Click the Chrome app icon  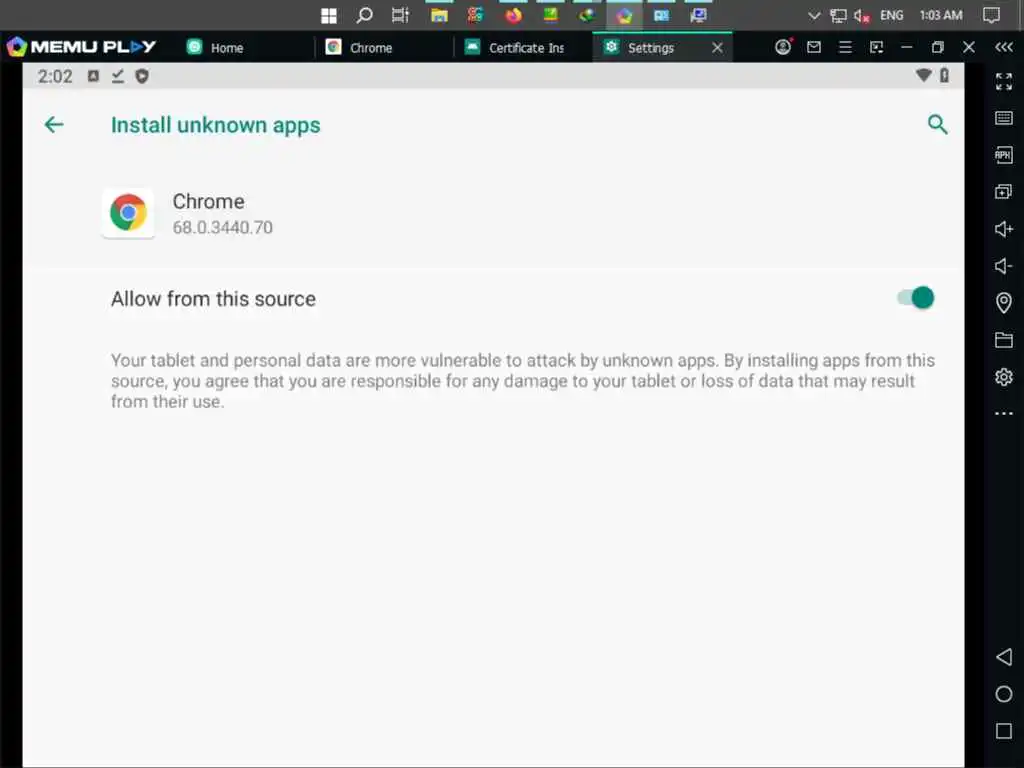(x=128, y=213)
